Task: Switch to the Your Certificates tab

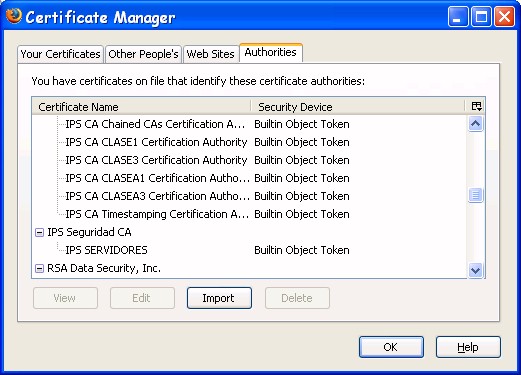Action: pos(60,54)
